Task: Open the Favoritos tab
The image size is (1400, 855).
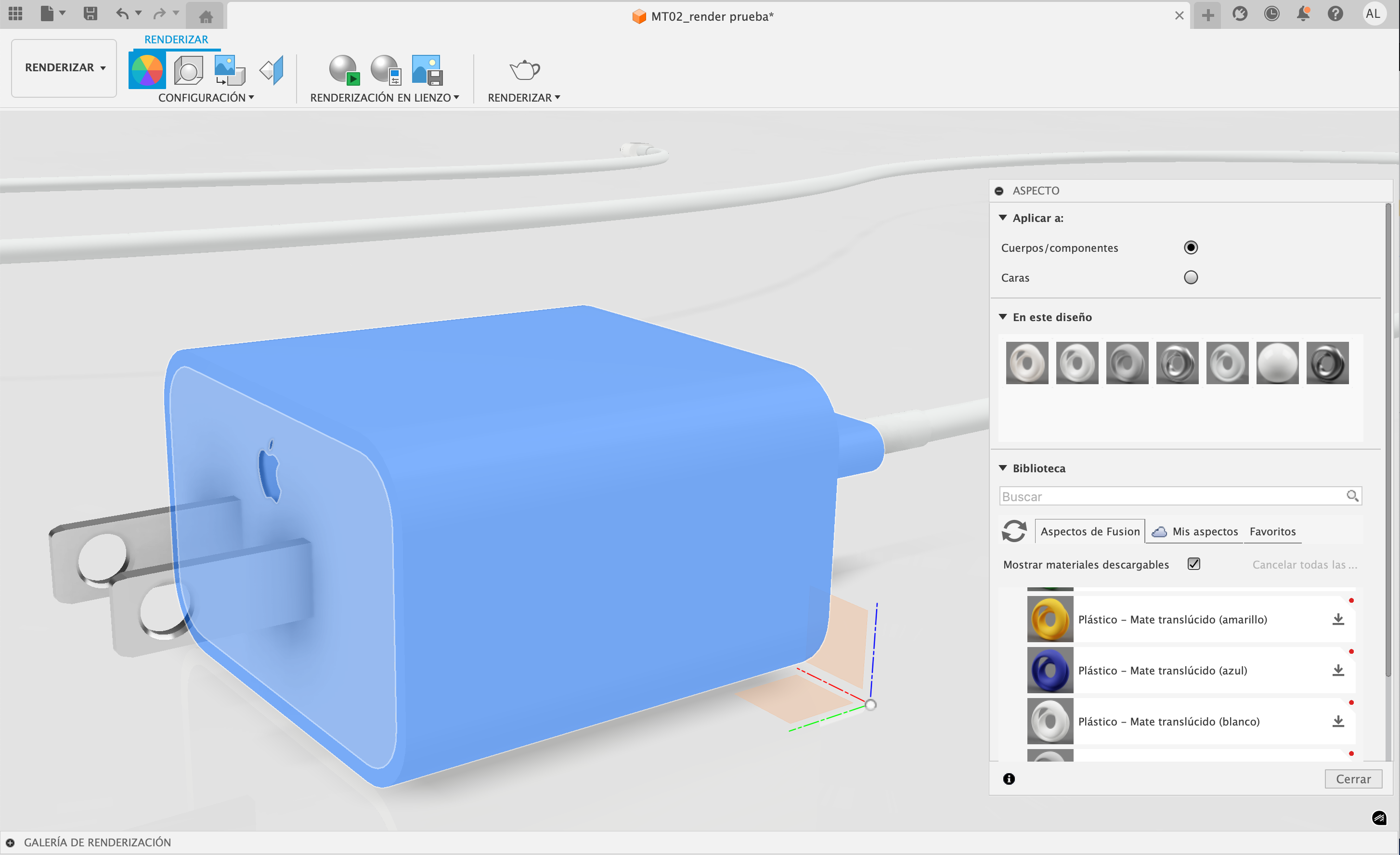Action: [1272, 532]
